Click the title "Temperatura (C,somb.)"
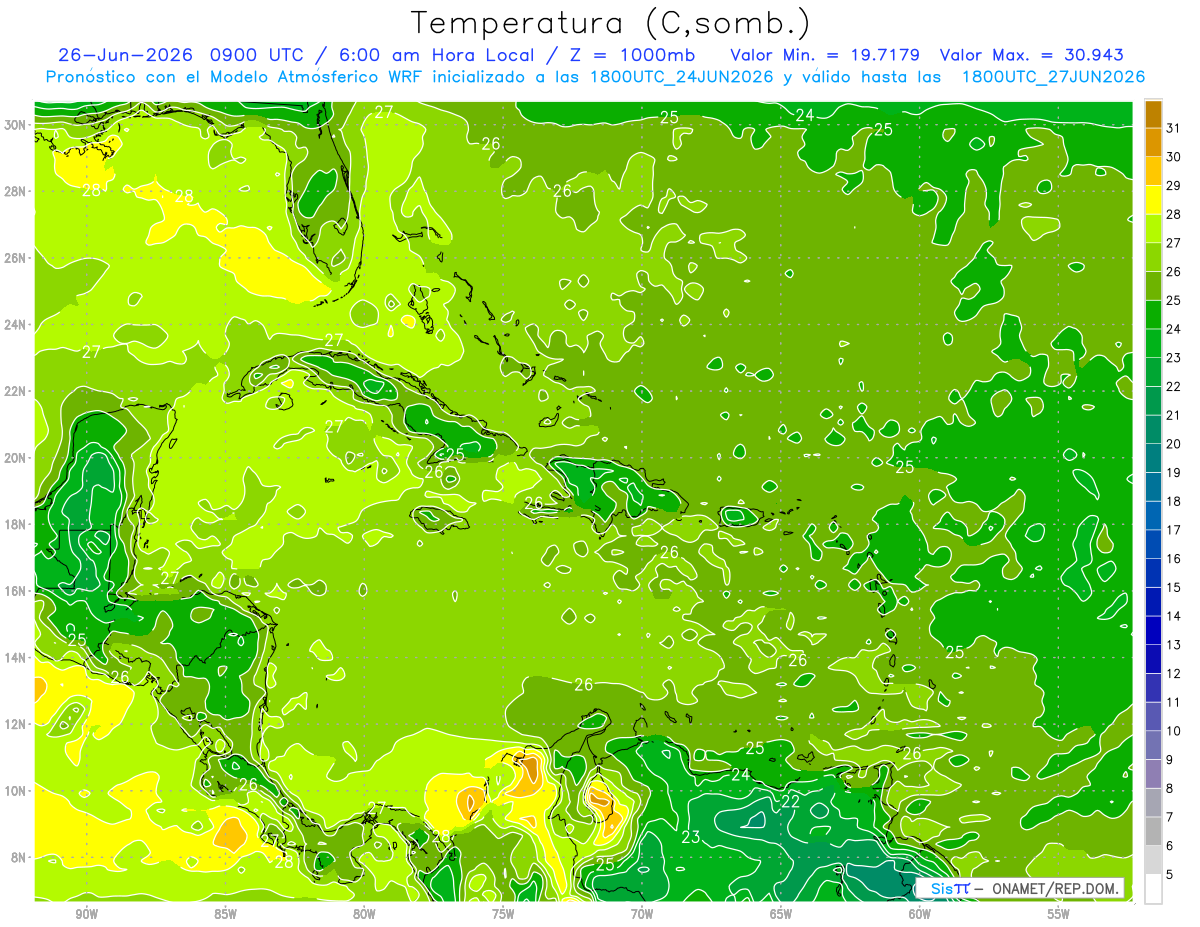1200x927 pixels. point(611,23)
